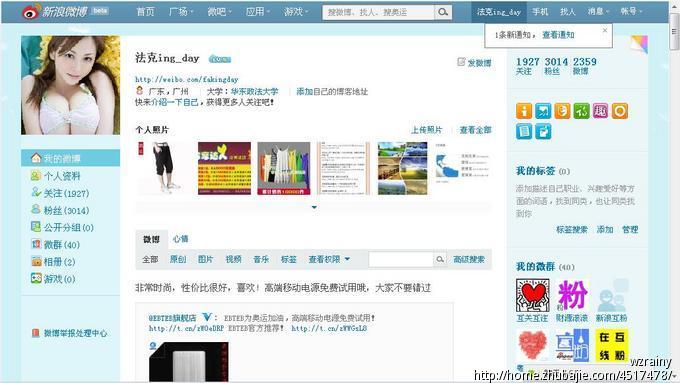
Task: Open 新浪互粉 group icon
Action: click(612, 295)
